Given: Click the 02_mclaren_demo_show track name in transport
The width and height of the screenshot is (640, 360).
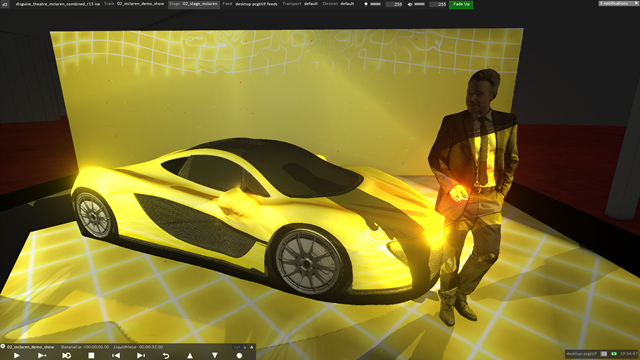Looking at the screenshot, I should [x=30, y=347].
